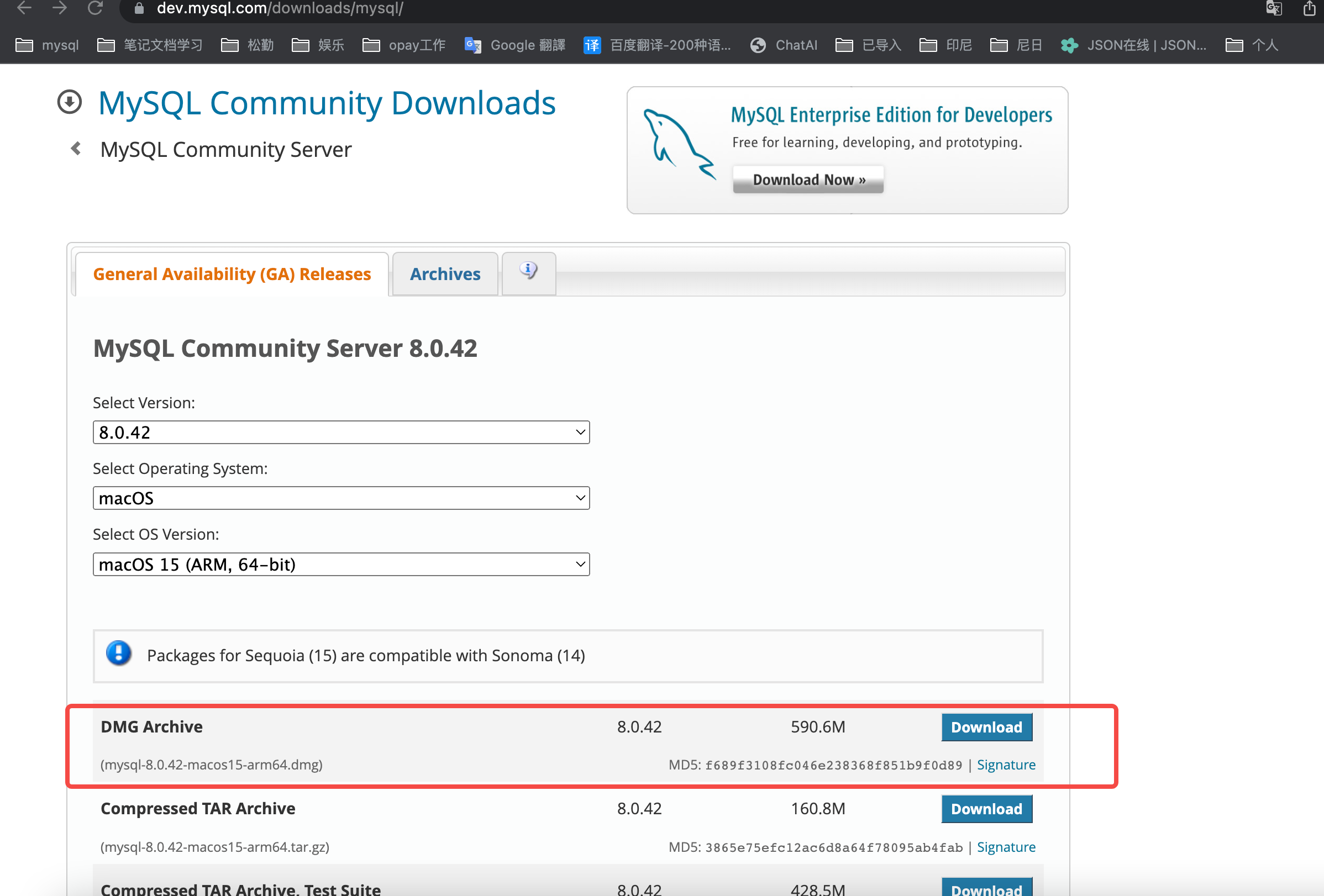
Task: Open the ChatAI bookmark
Action: [784, 45]
